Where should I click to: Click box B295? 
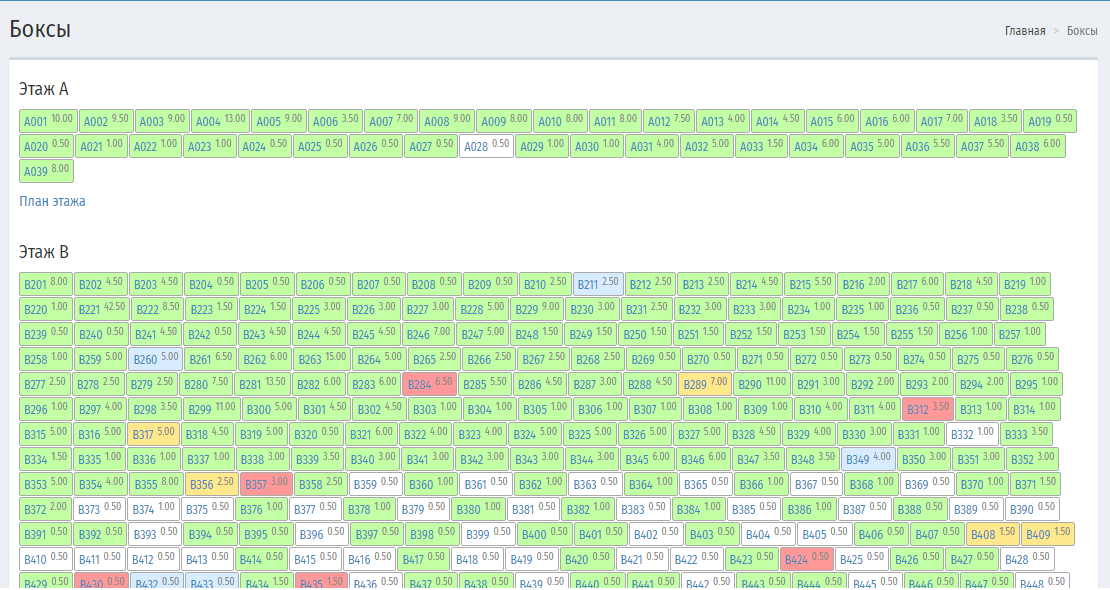[1036, 384]
